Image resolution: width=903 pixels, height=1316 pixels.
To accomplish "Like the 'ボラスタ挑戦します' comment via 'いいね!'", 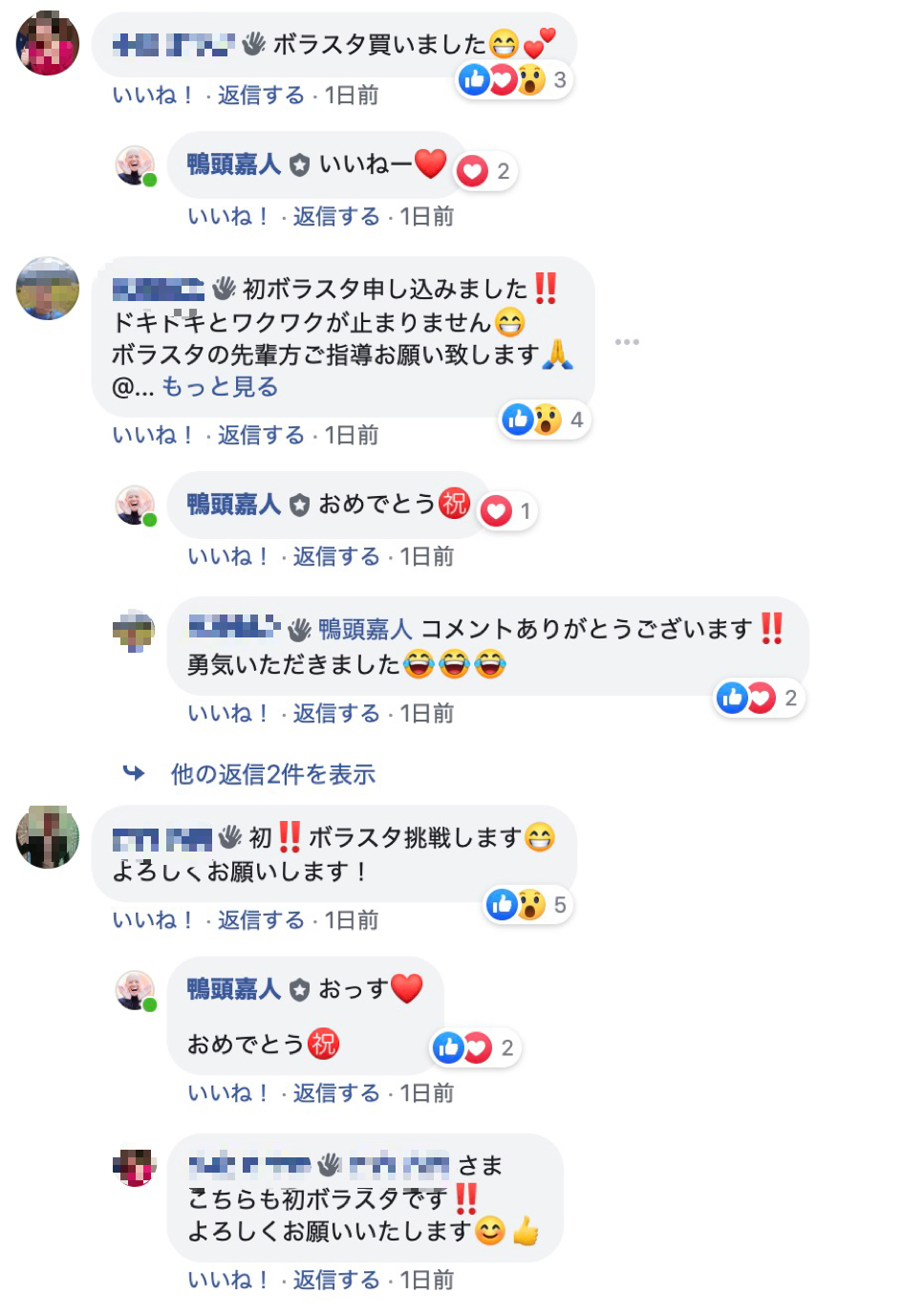I will (x=154, y=920).
